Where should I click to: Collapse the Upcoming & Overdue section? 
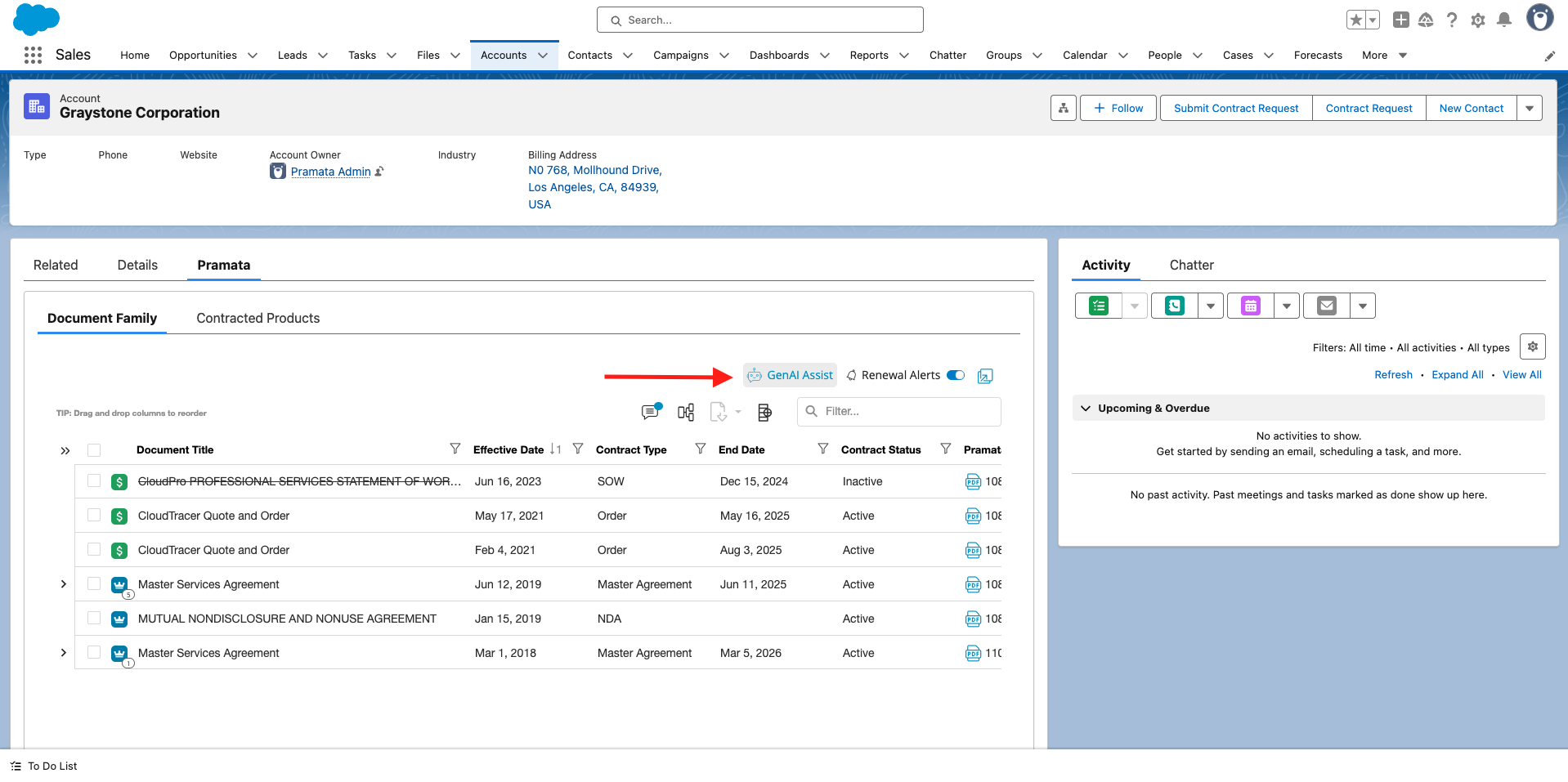click(1086, 408)
